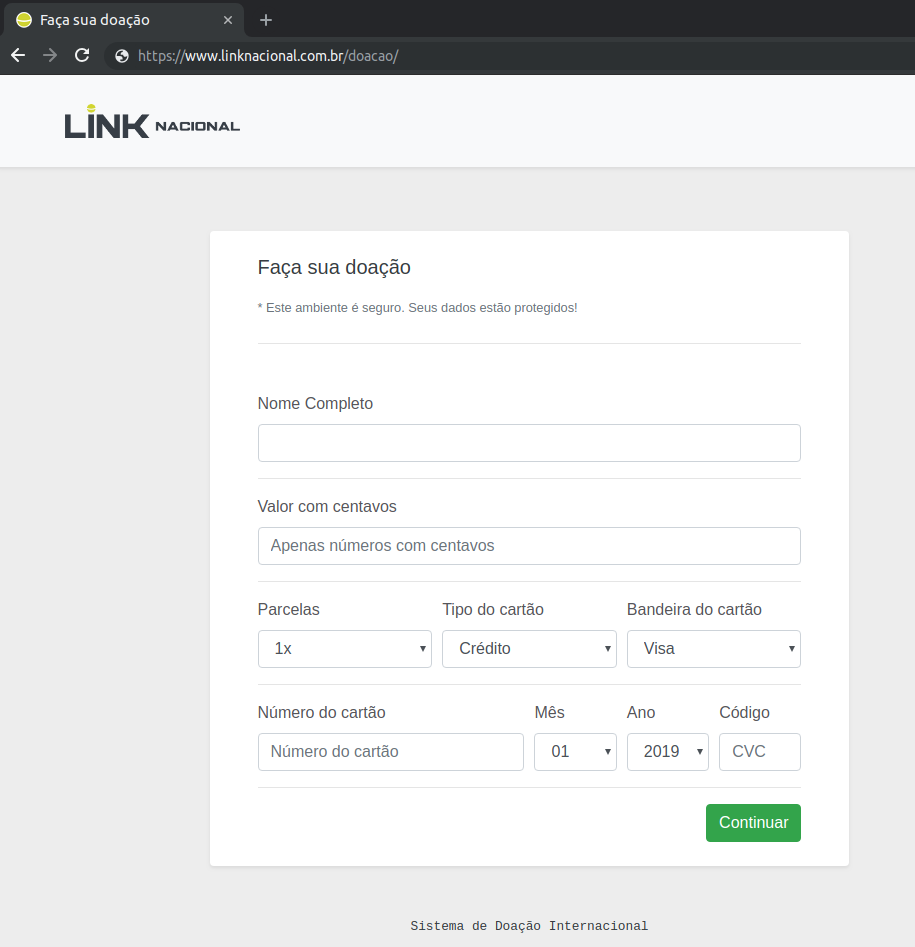The image size is (915, 947).
Task: Click the Sistema de Doação Internacional text
Action: [x=529, y=926]
